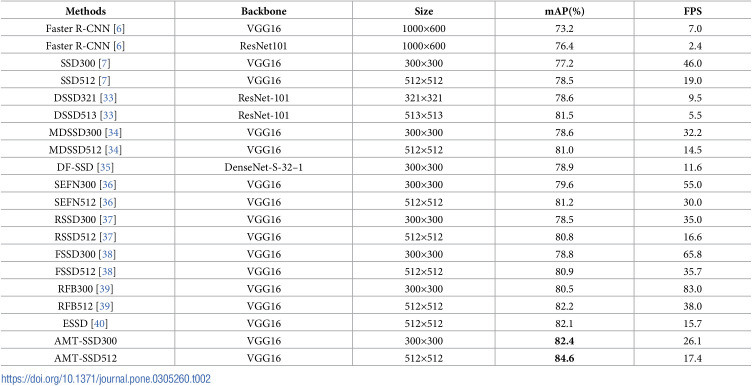Screen dimensions: 752x386
Task: Click citation 6 in the Faster R-CNN ResNet101 row
Action: click(119, 46)
